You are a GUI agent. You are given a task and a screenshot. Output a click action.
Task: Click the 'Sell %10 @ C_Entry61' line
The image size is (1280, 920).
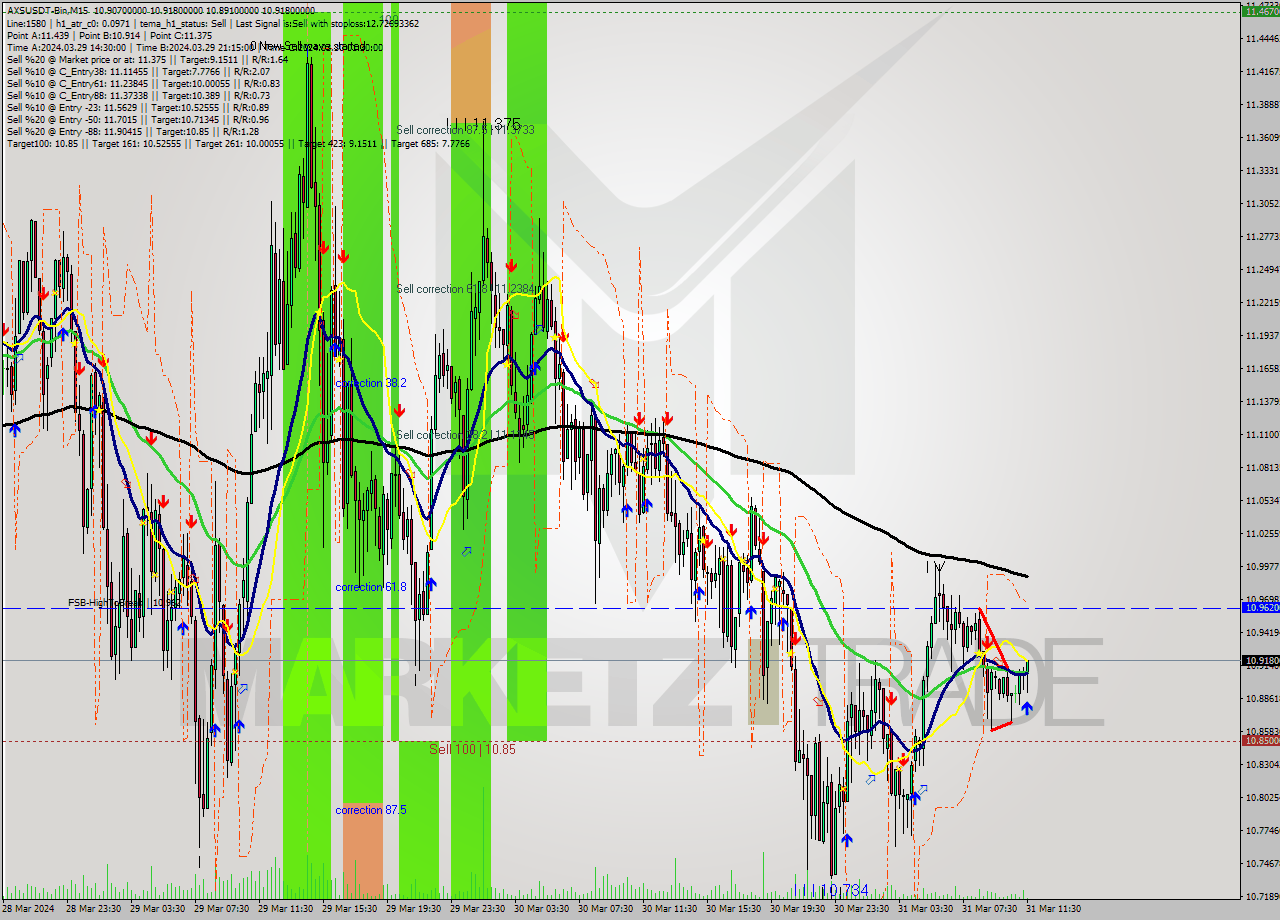coord(143,83)
